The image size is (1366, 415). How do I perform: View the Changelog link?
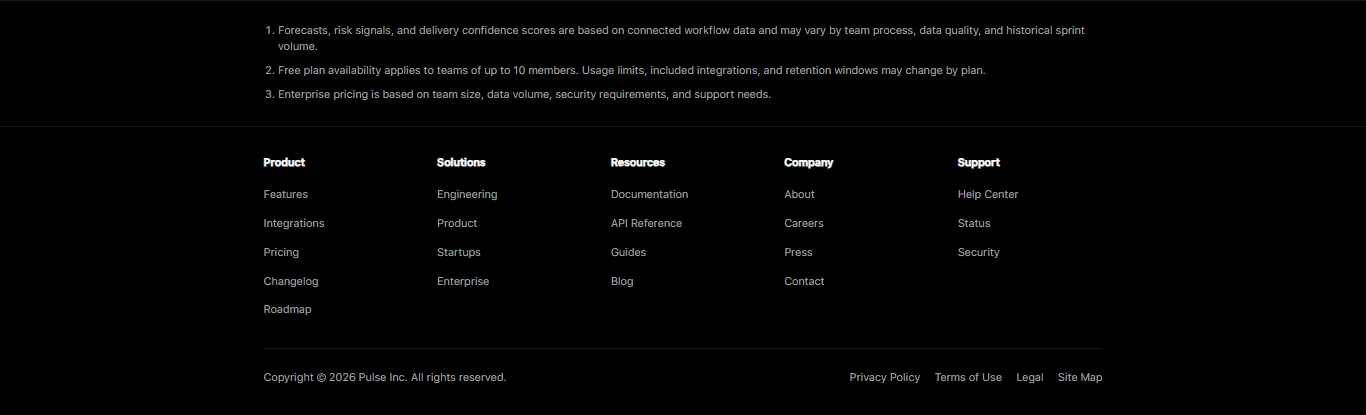coord(291,281)
